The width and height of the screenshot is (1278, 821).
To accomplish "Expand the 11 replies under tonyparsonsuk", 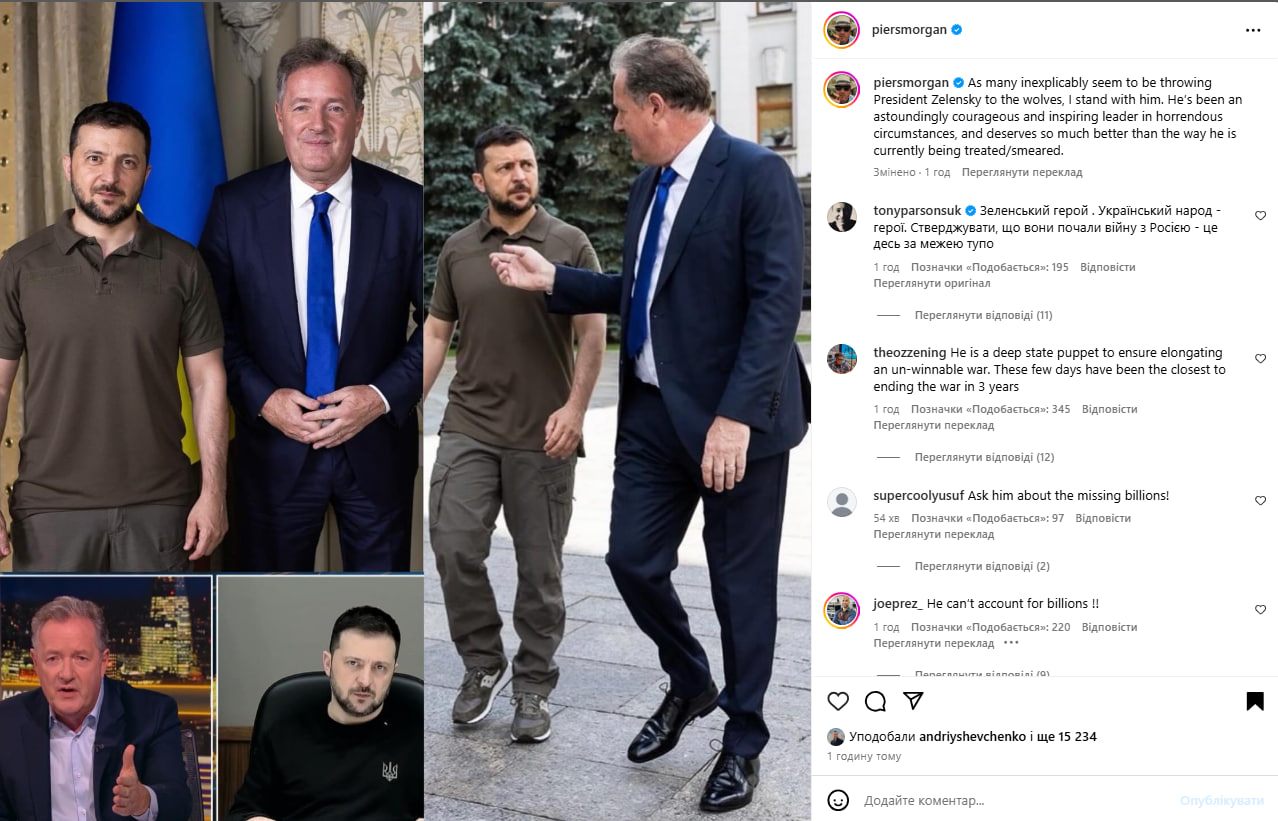I will [x=983, y=315].
